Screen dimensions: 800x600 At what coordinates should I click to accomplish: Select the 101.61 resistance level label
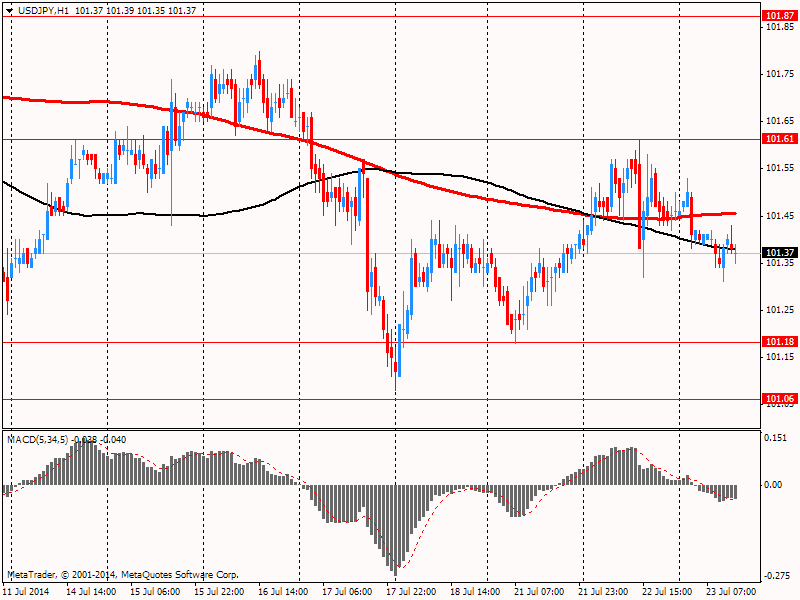780,139
